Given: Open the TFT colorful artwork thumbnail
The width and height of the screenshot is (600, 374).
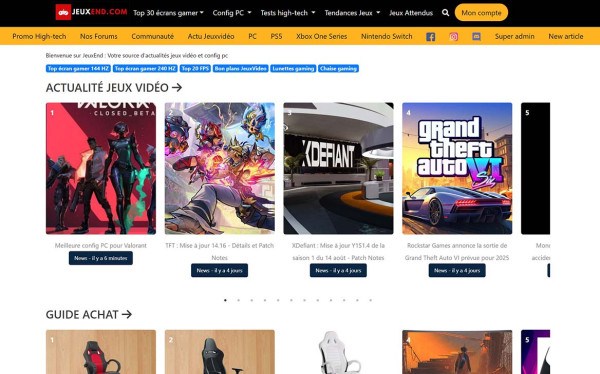Looking at the screenshot, I should click(x=220, y=168).
